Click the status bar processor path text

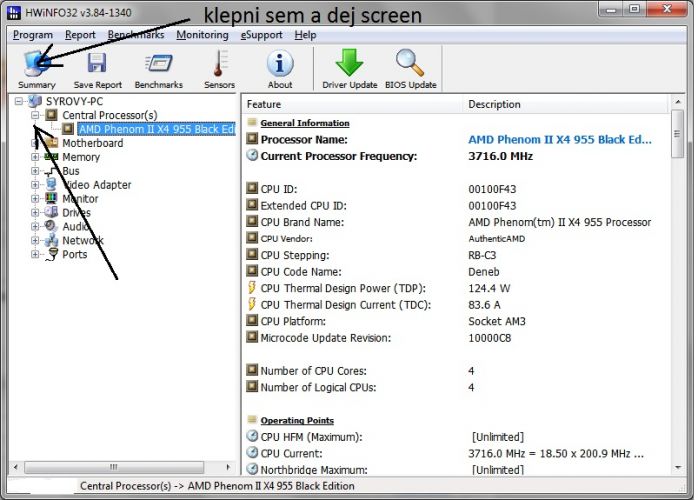(217, 486)
